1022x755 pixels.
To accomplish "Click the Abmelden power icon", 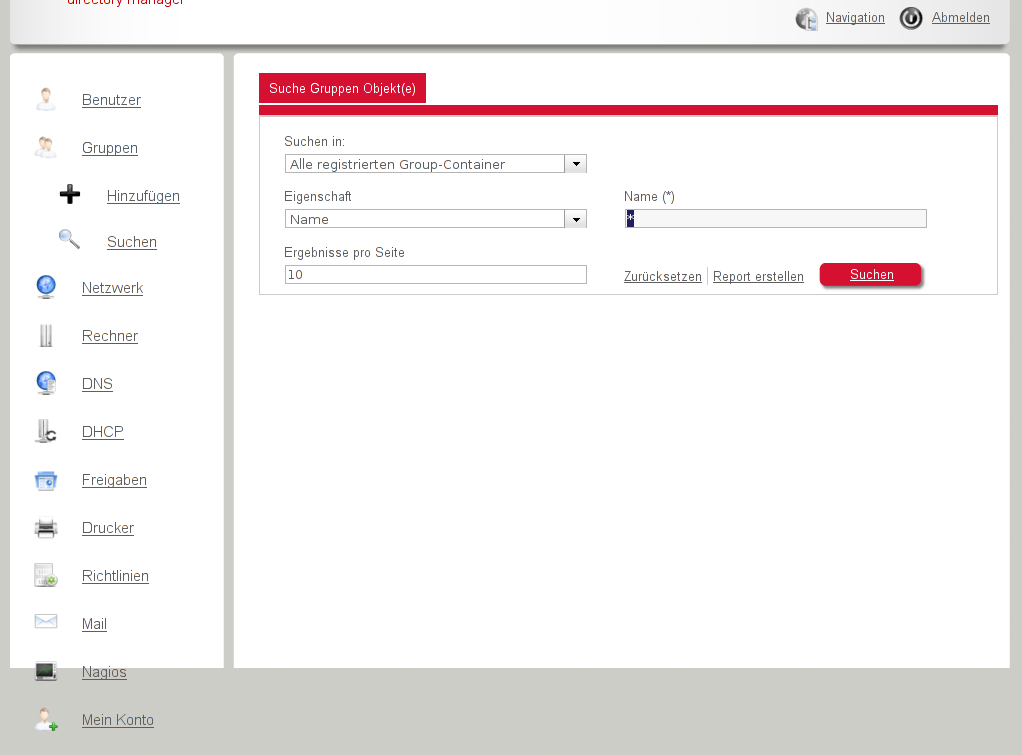I will pyautogui.click(x=910, y=18).
